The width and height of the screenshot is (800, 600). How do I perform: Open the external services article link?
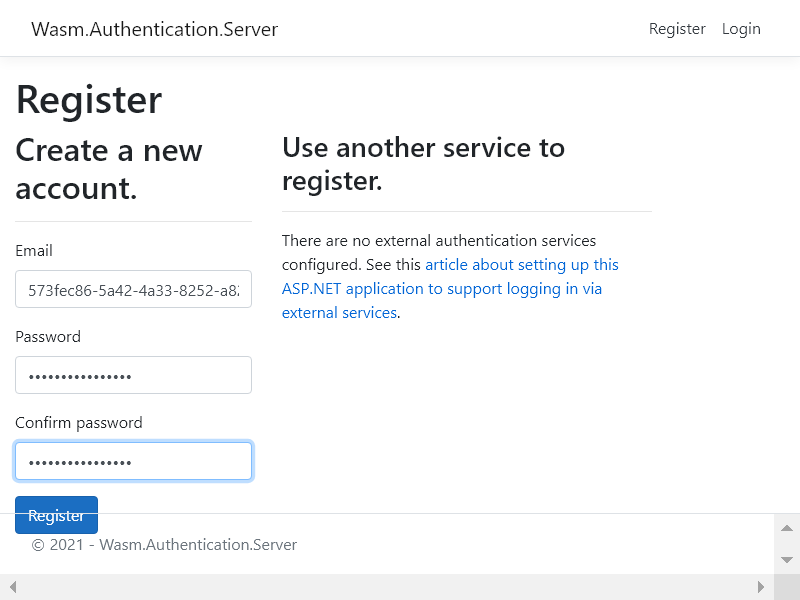[x=449, y=289]
